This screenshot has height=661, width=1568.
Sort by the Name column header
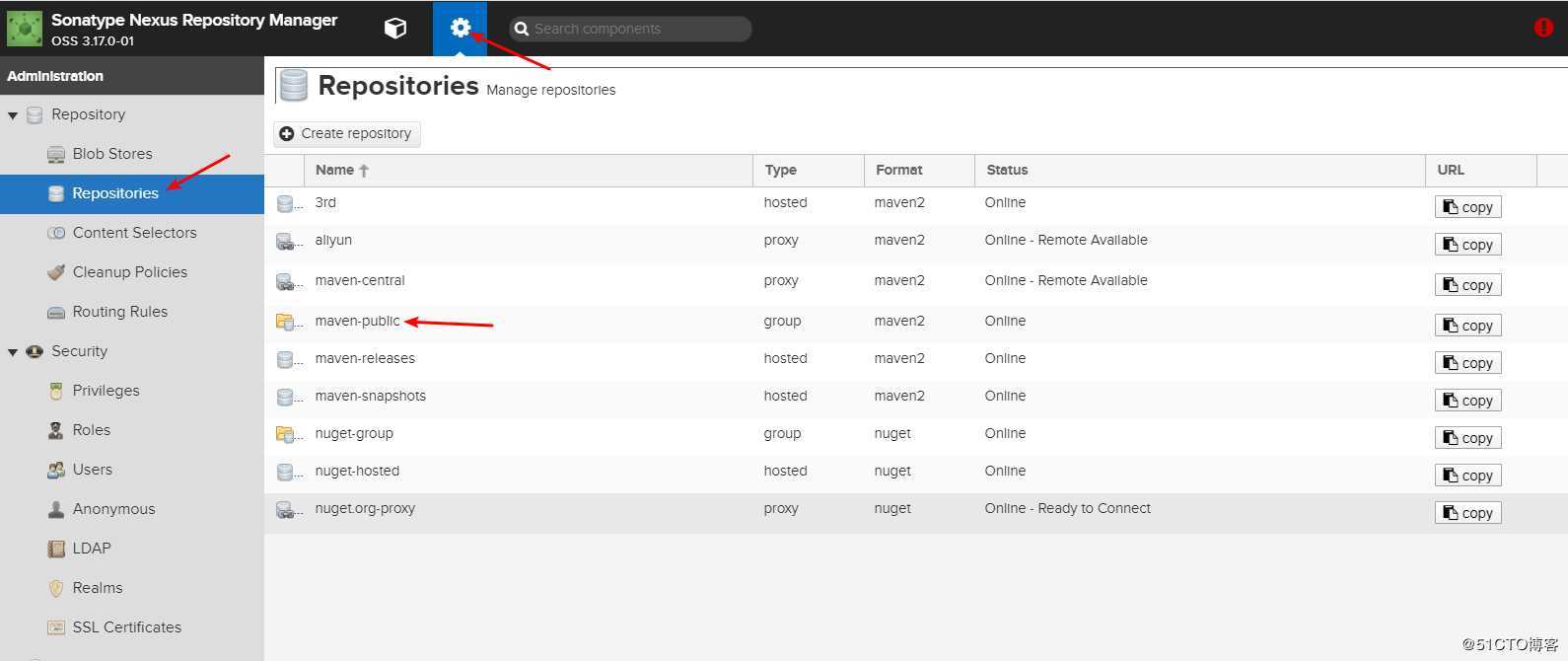click(x=528, y=170)
